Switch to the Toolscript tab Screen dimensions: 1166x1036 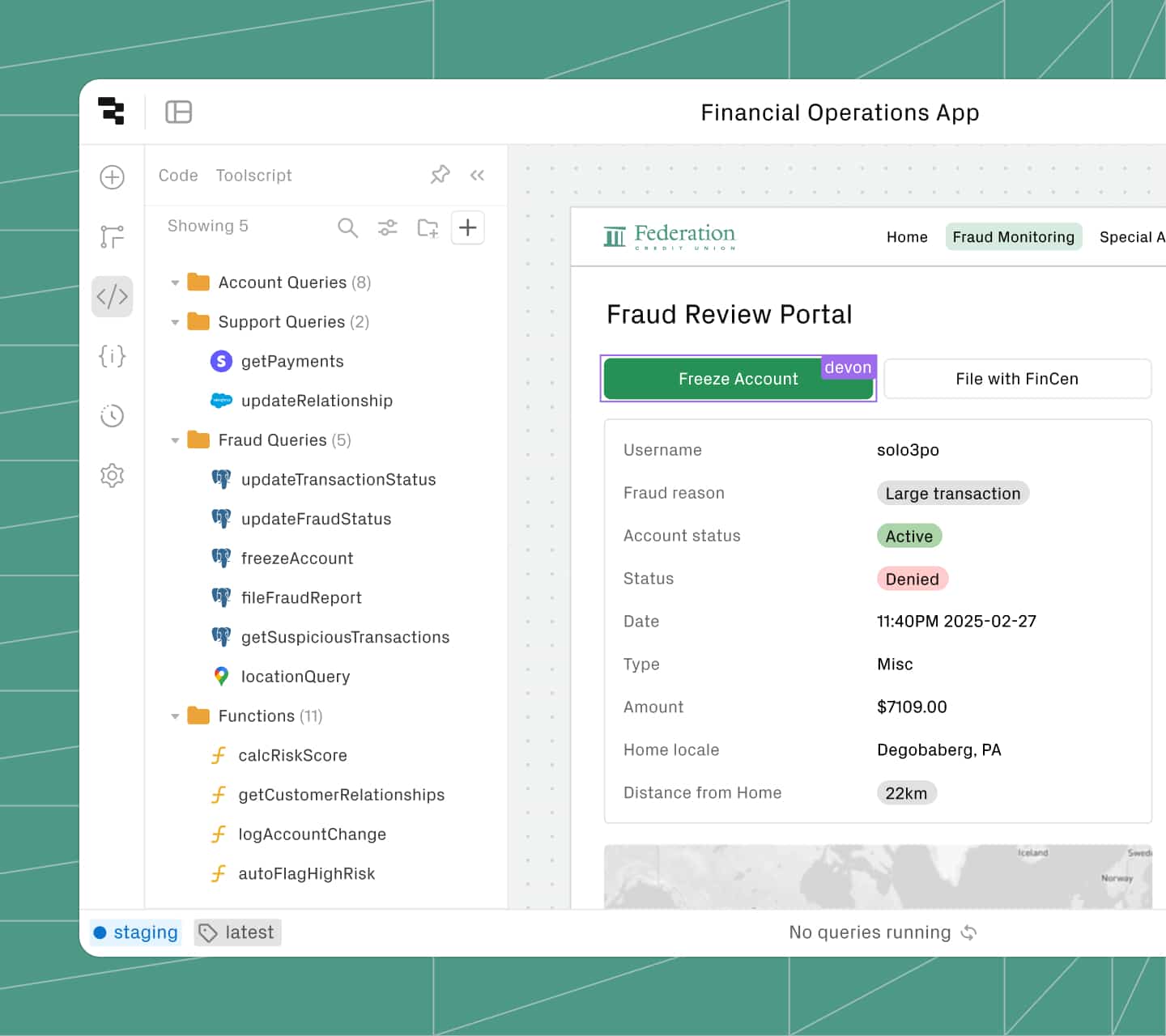pos(253,176)
